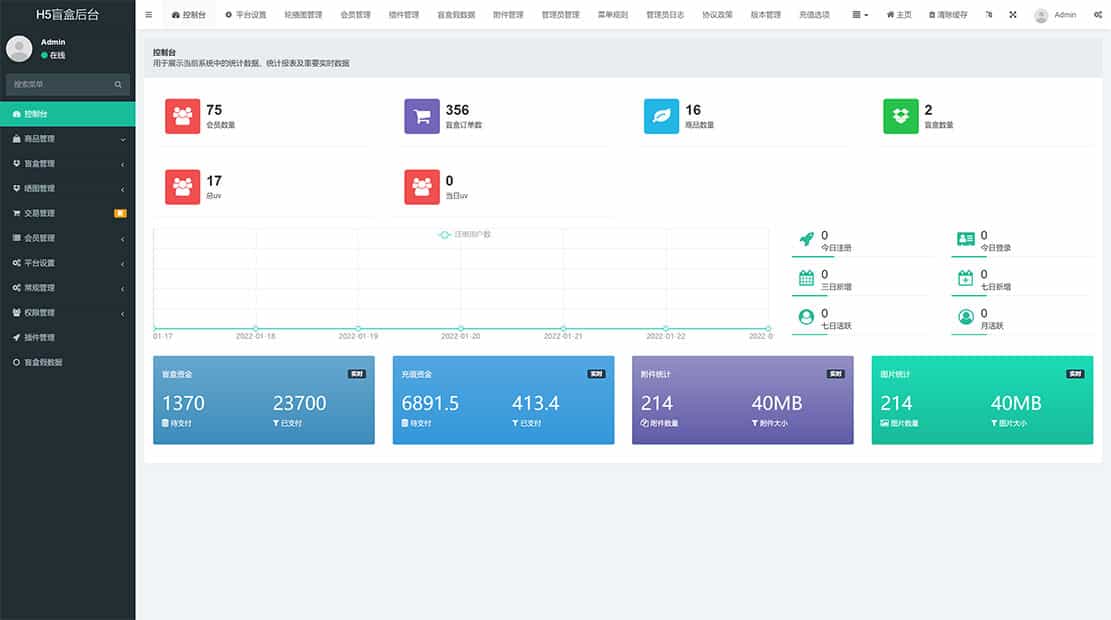Click the 搜索菜单 search input field
The height and width of the screenshot is (620, 1111).
[x=60, y=85]
